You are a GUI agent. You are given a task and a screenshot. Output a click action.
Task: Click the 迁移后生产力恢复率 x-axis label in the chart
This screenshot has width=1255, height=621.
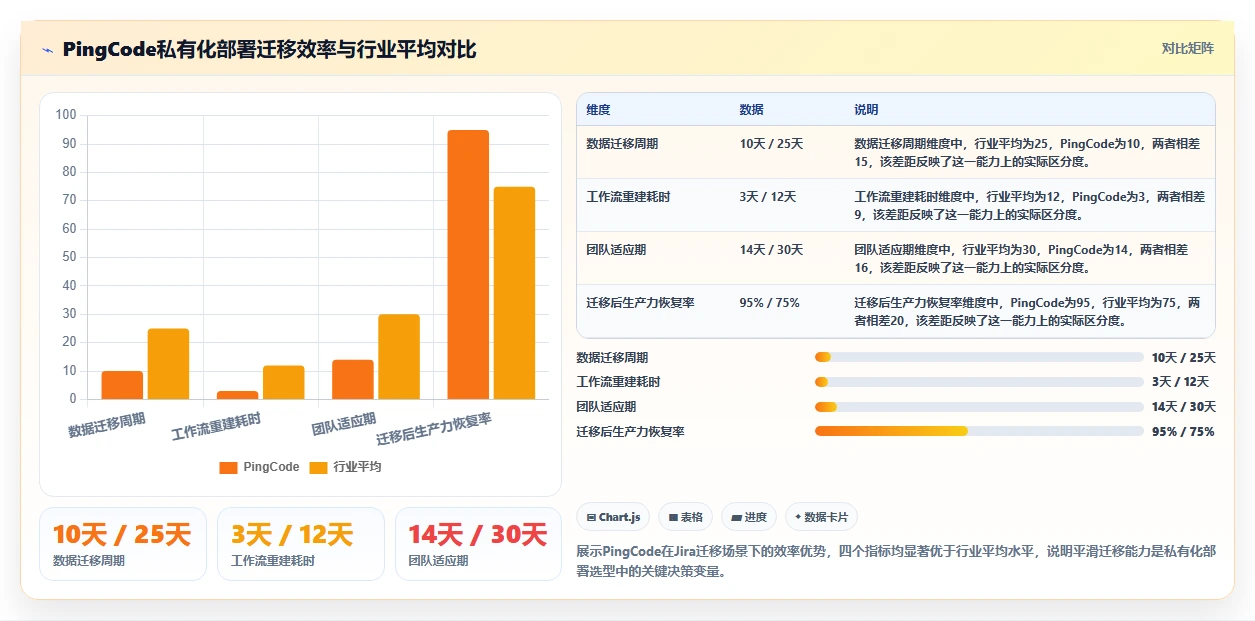coord(434,429)
